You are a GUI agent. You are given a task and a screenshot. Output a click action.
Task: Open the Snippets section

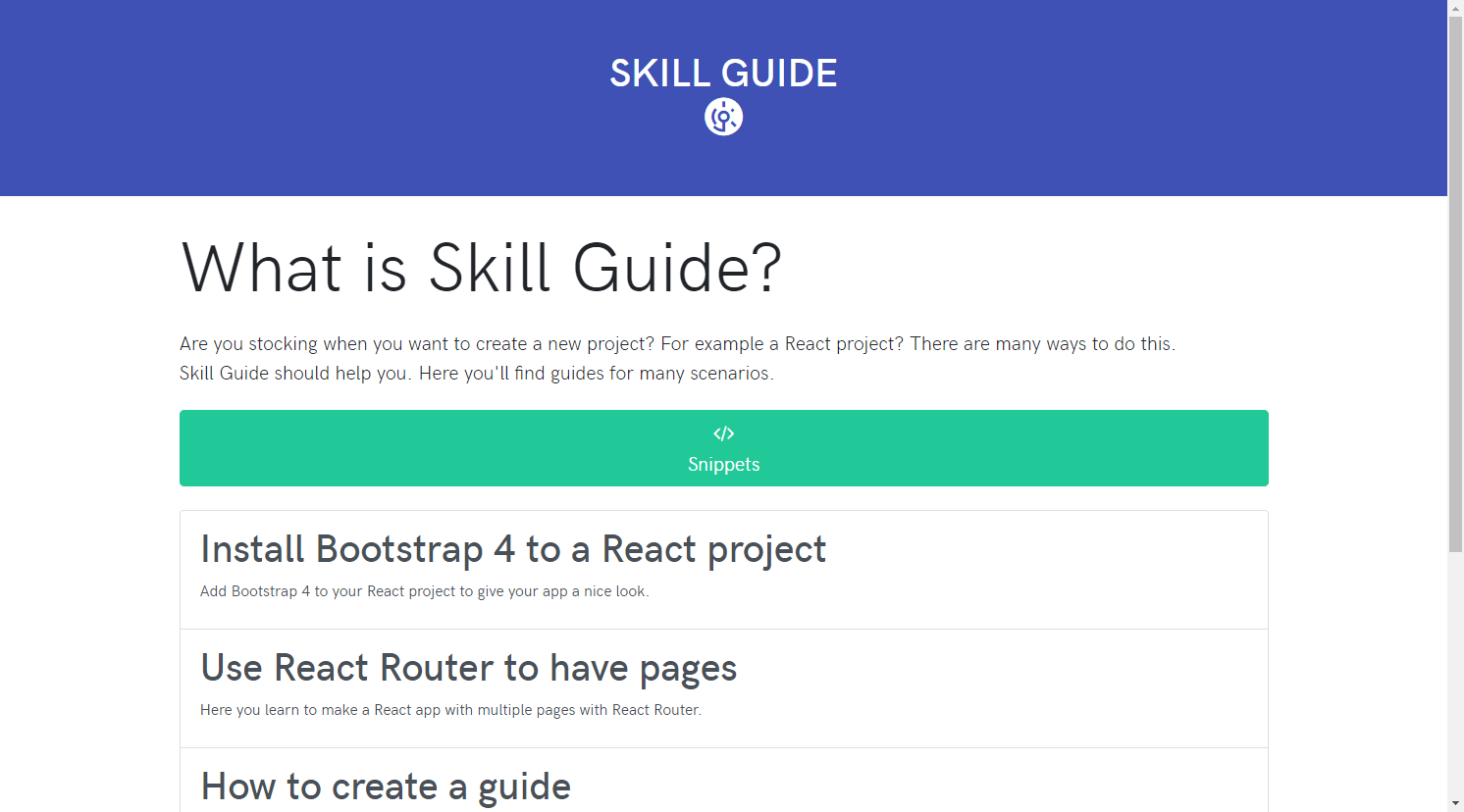[x=723, y=448]
